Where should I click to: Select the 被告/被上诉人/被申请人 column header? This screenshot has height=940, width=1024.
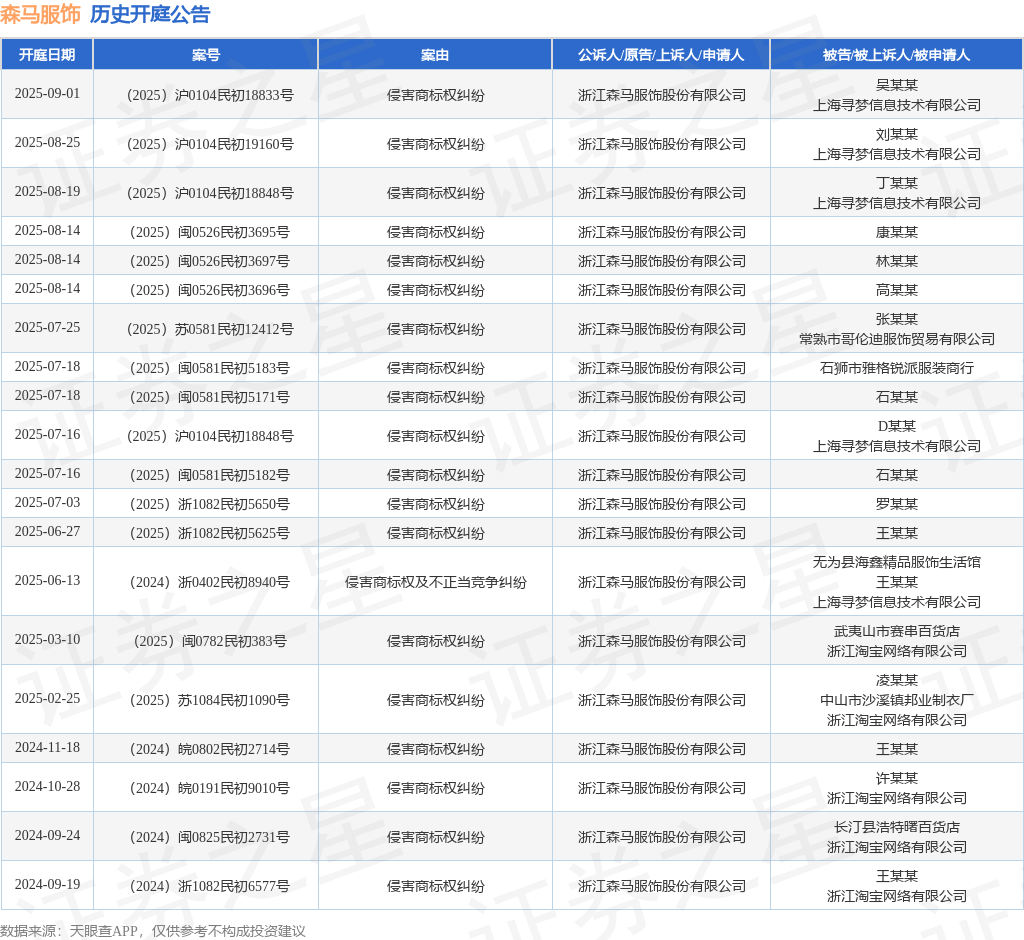point(897,55)
